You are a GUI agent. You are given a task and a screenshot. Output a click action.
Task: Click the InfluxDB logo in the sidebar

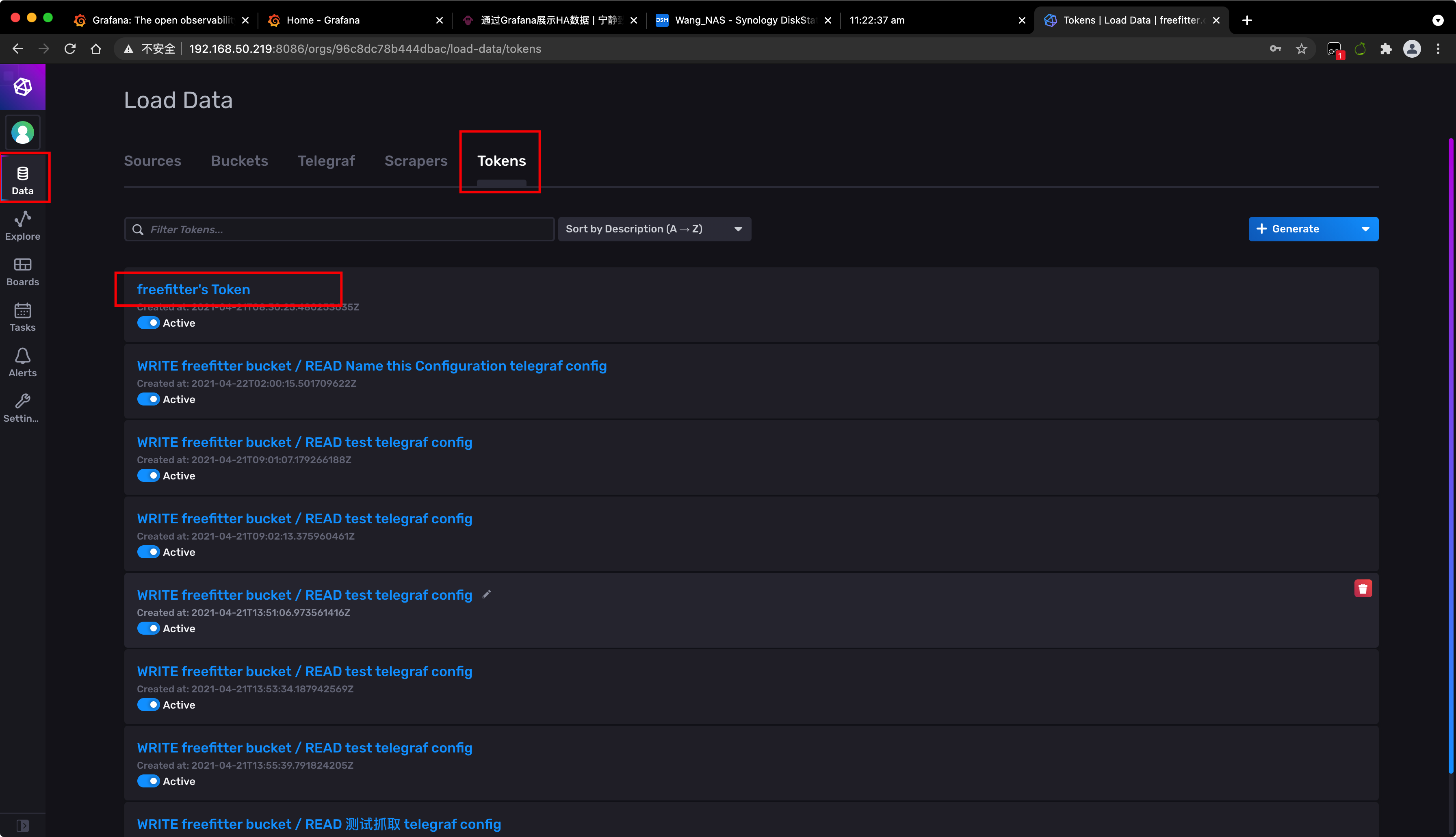click(x=22, y=87)
